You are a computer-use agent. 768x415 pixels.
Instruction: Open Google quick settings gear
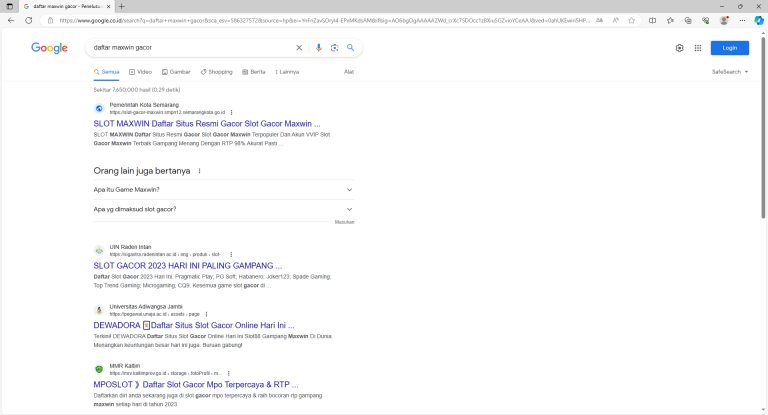(679, 48)
